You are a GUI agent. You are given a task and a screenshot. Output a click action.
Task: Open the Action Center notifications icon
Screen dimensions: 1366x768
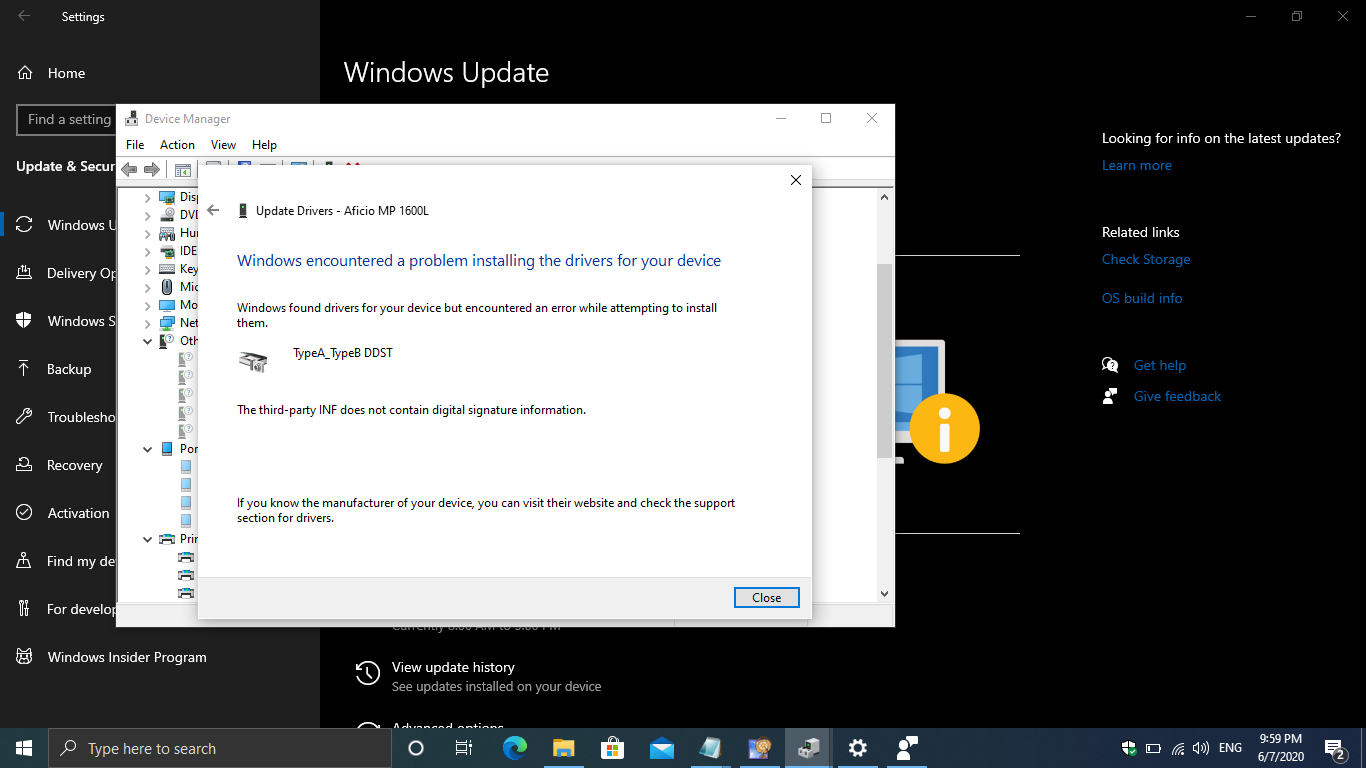[x=1334, y=748]
